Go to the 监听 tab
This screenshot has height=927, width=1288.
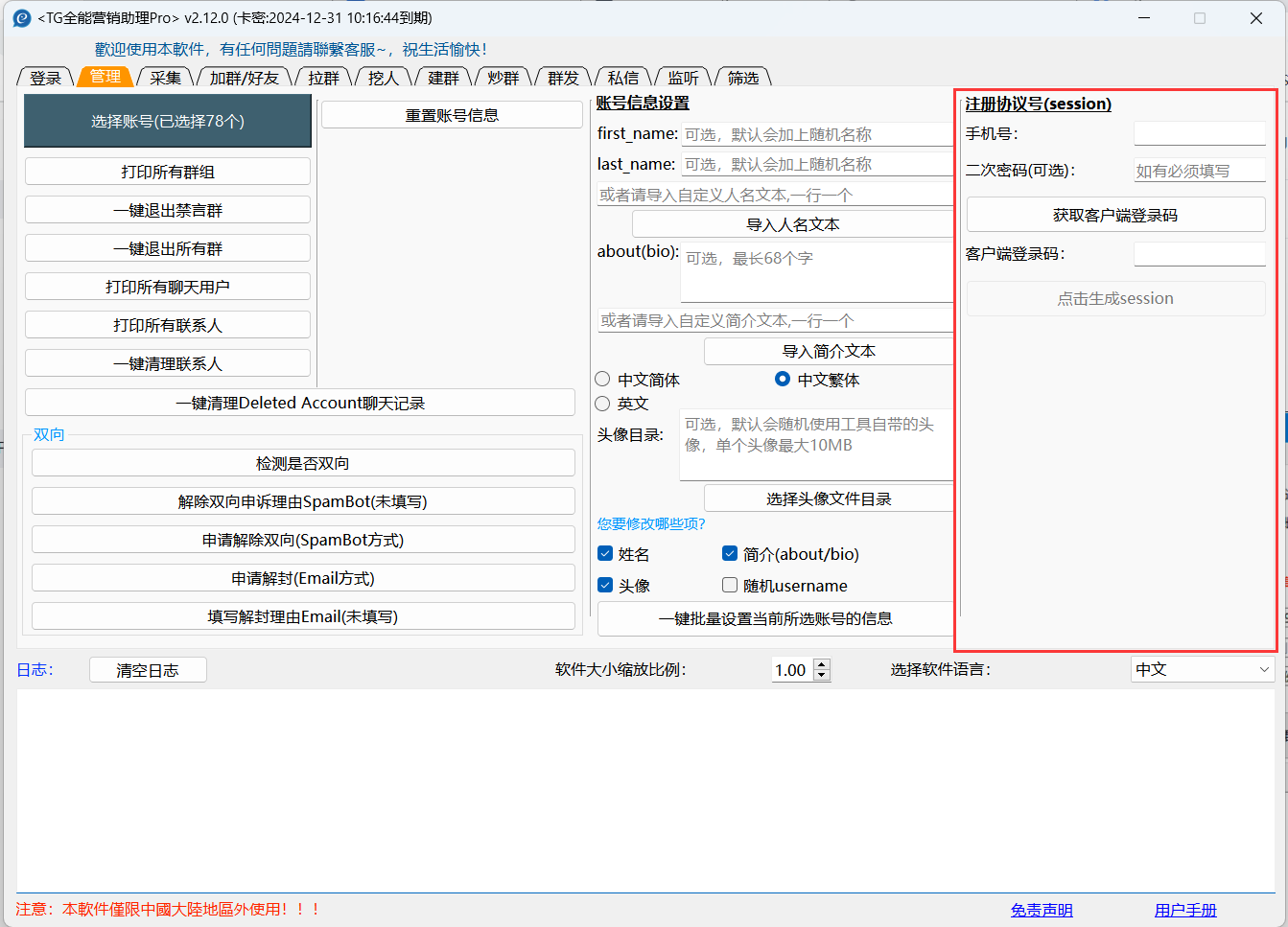(683, 78)
